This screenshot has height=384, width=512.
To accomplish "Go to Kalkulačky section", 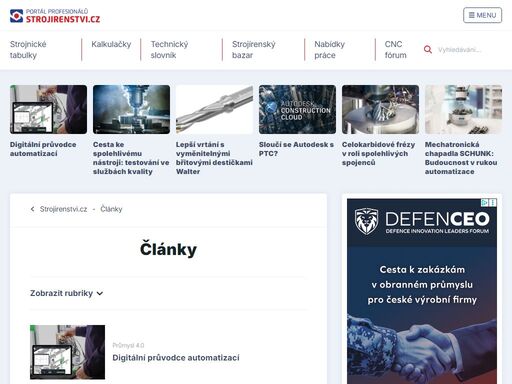I will tap(111, 44).
